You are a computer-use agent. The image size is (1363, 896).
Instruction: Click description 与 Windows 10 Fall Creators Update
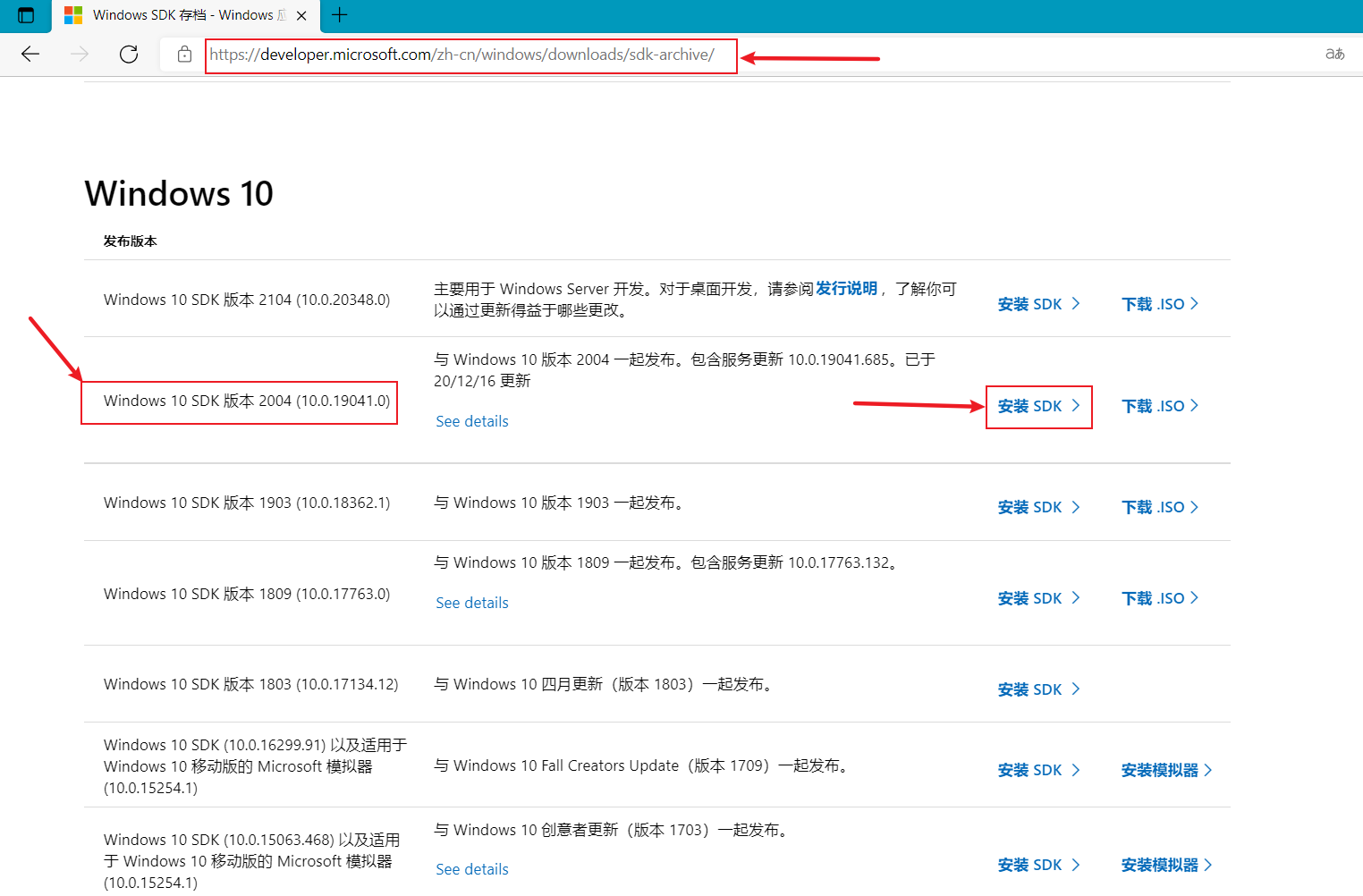coord(642,765)
